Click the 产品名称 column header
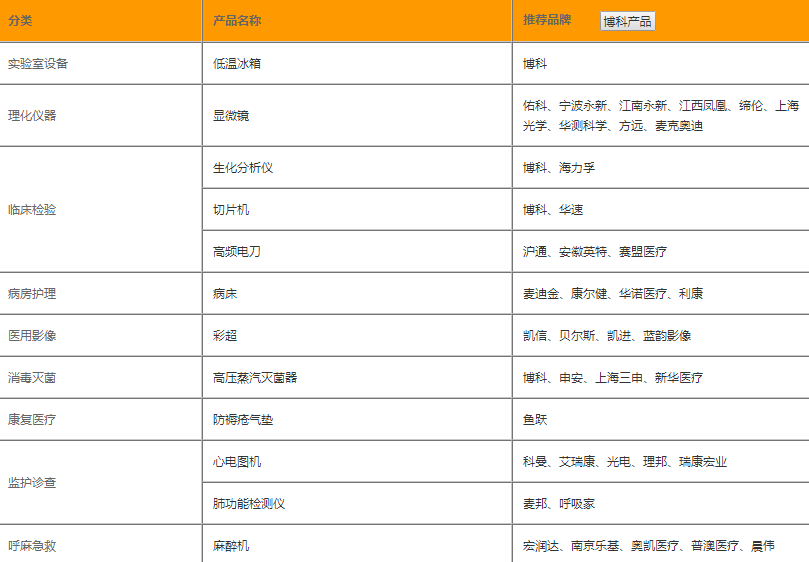Screen dimensions: 809x562 pyautogui.click(x=357, y=21)
